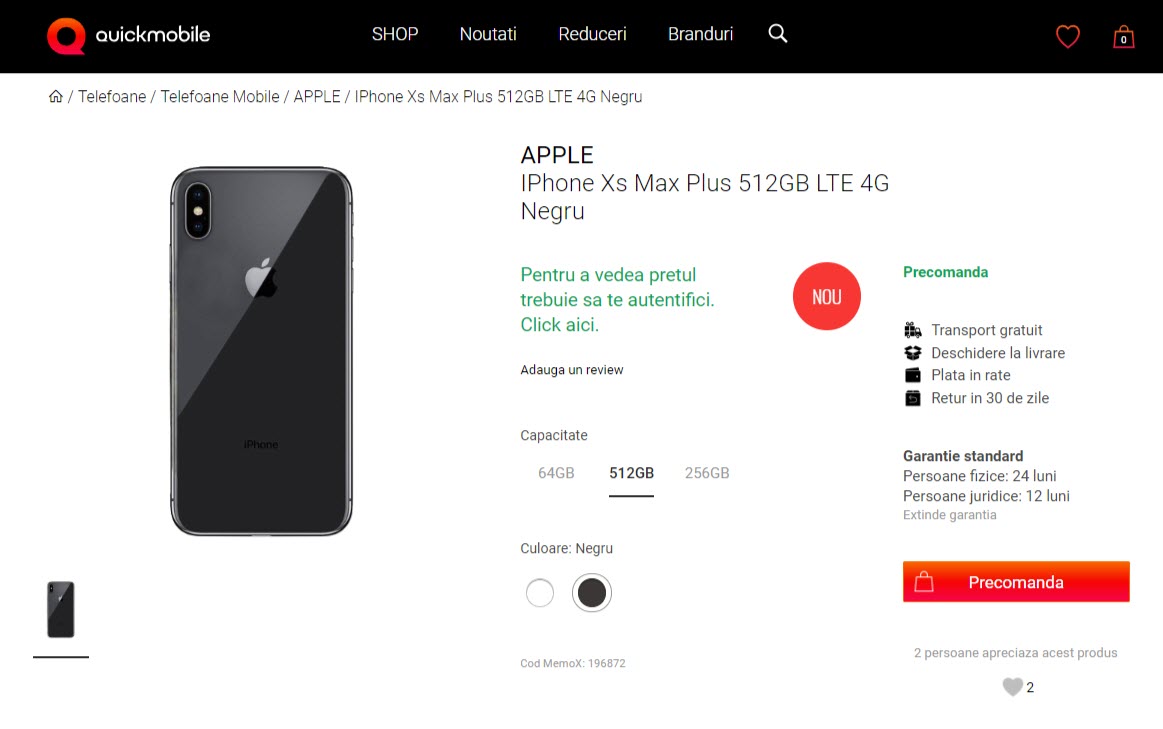
Task: Click the open box icon for Deschidere la livrare
Action: click(913, 352)
